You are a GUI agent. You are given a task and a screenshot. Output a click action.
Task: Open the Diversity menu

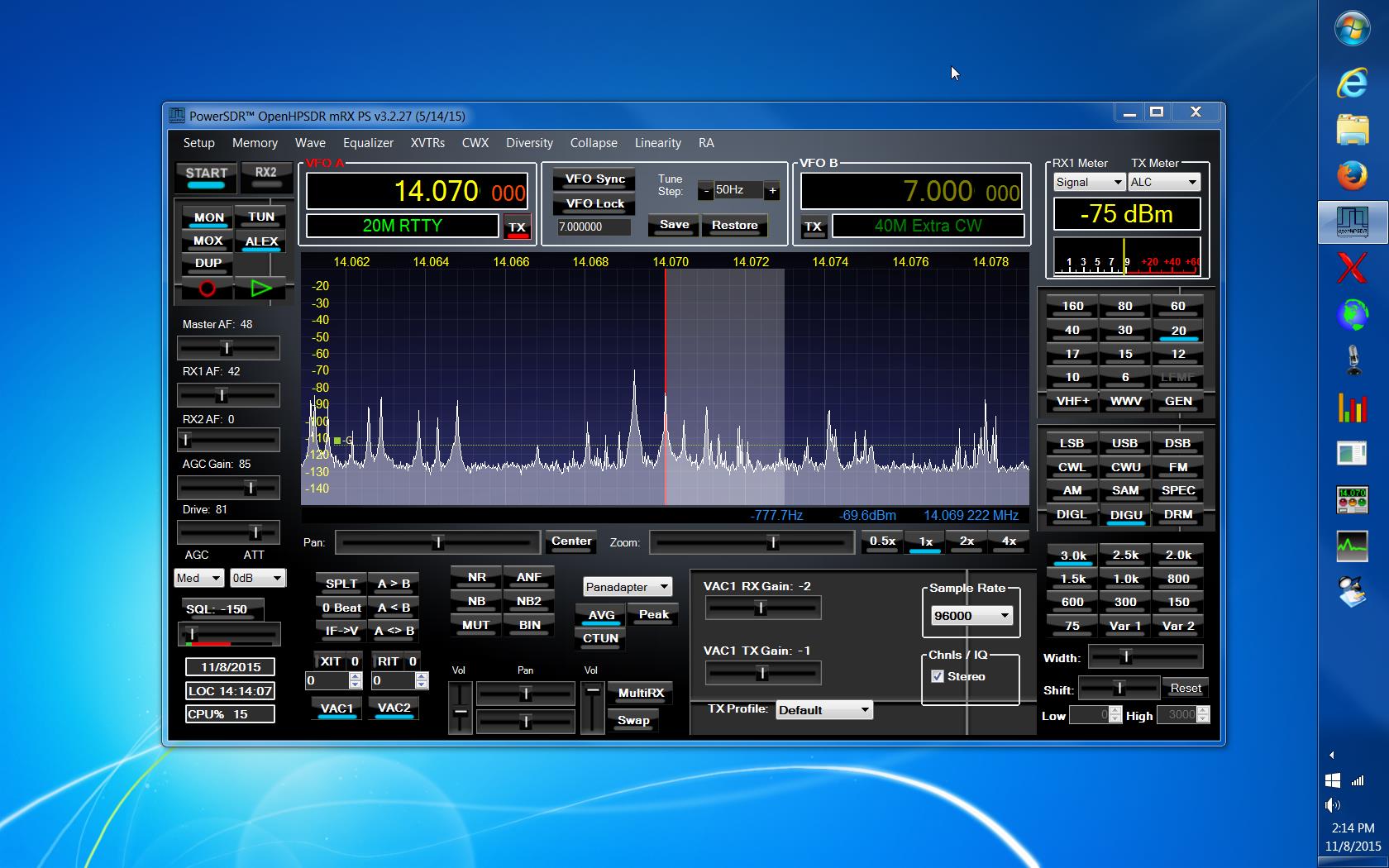coord(529,143)
